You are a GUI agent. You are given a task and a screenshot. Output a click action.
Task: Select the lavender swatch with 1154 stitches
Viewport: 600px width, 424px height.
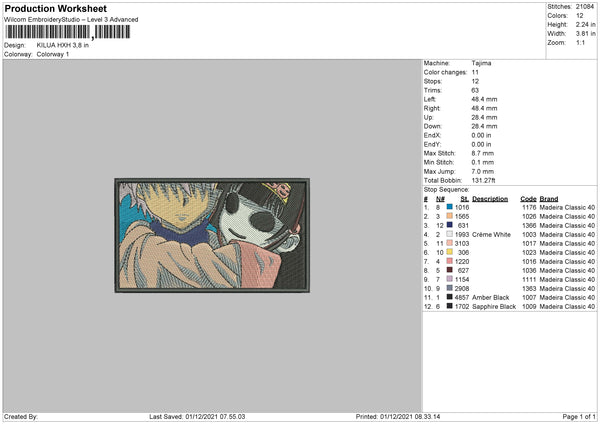450,279
